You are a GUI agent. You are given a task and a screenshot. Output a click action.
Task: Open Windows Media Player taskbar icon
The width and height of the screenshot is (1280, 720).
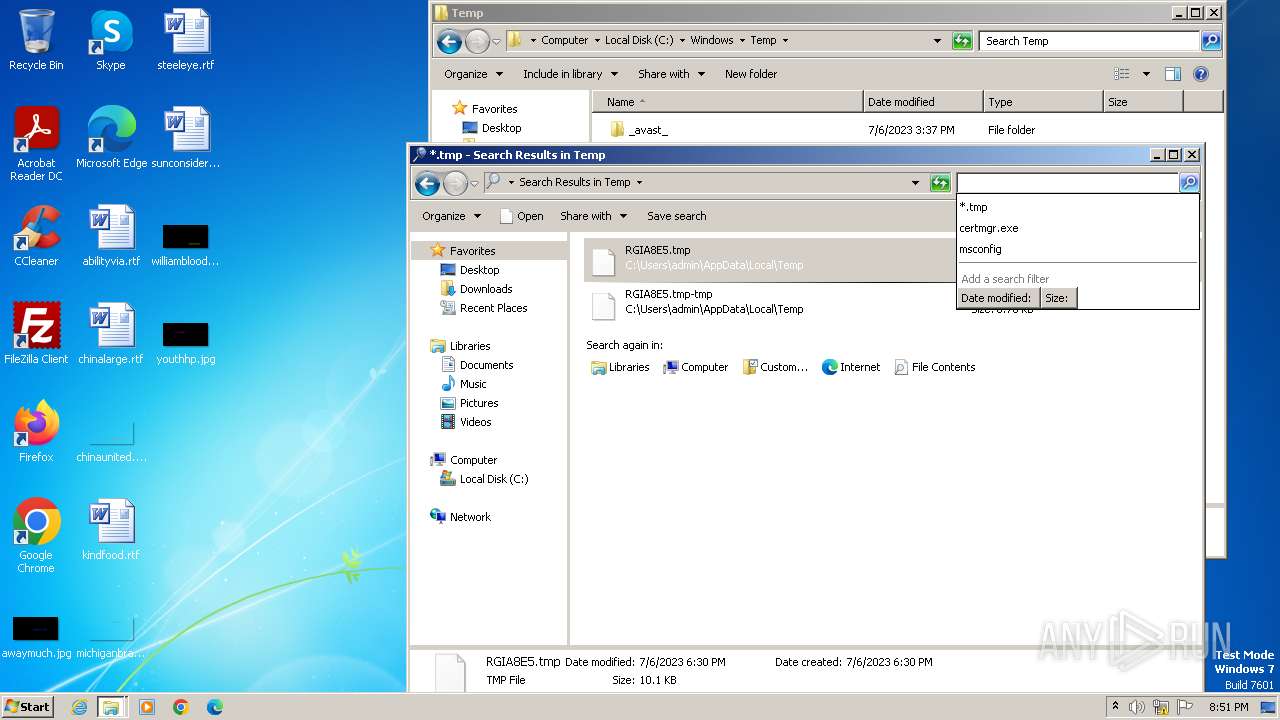[x=147, y=706]
